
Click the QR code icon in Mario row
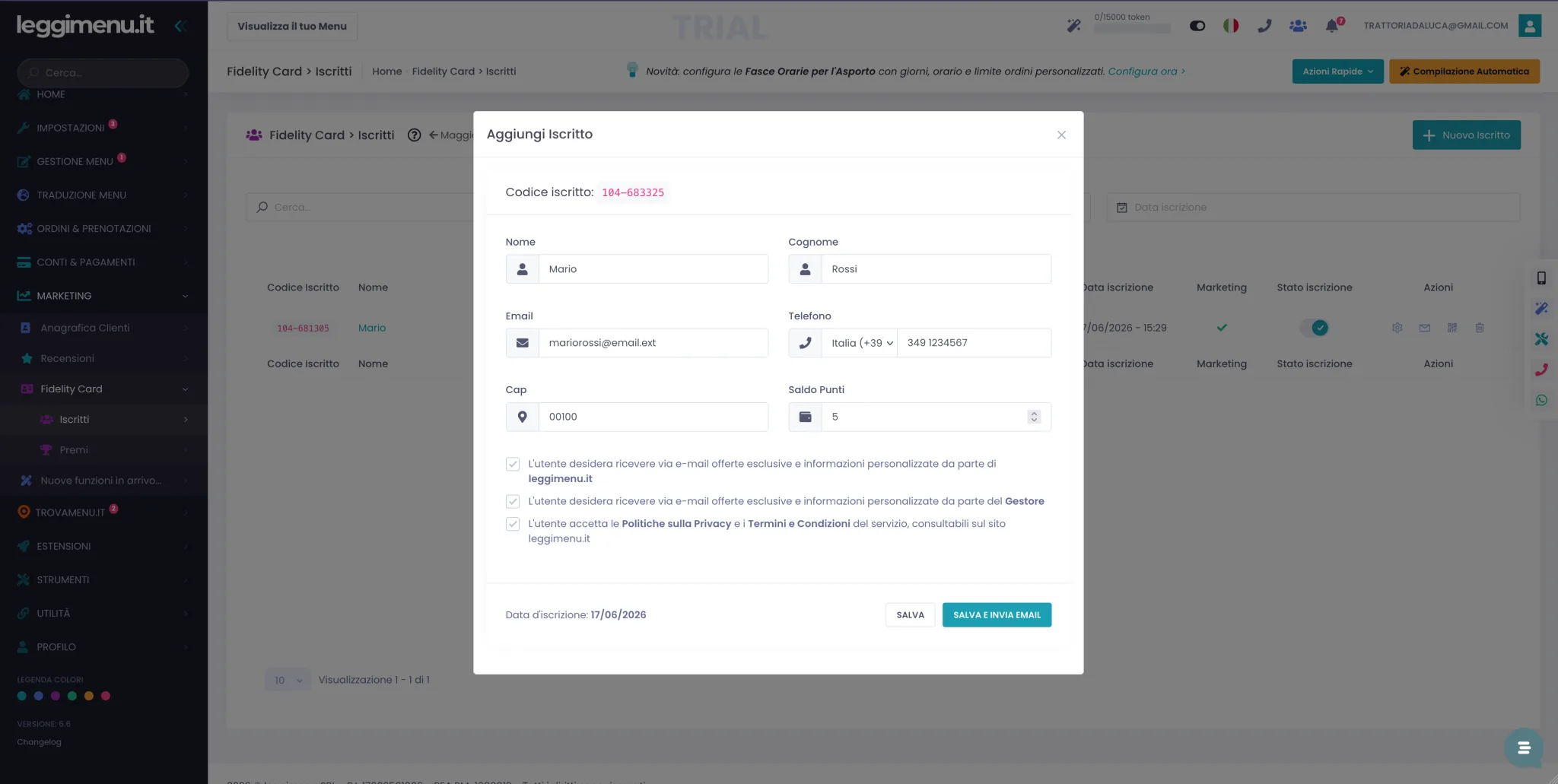pyautogui.click(x=1451, y=328)
